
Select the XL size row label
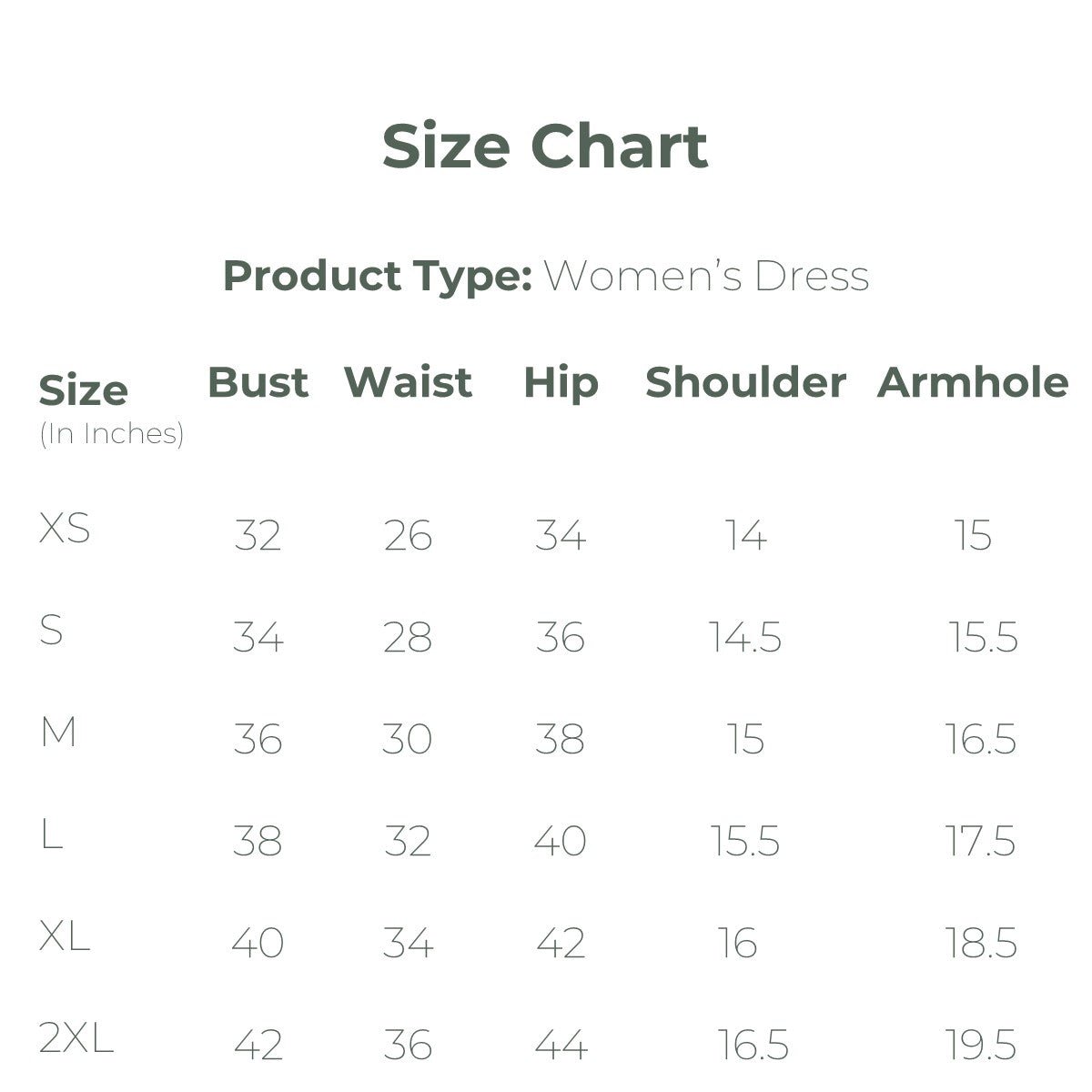[x=65, y=935]
